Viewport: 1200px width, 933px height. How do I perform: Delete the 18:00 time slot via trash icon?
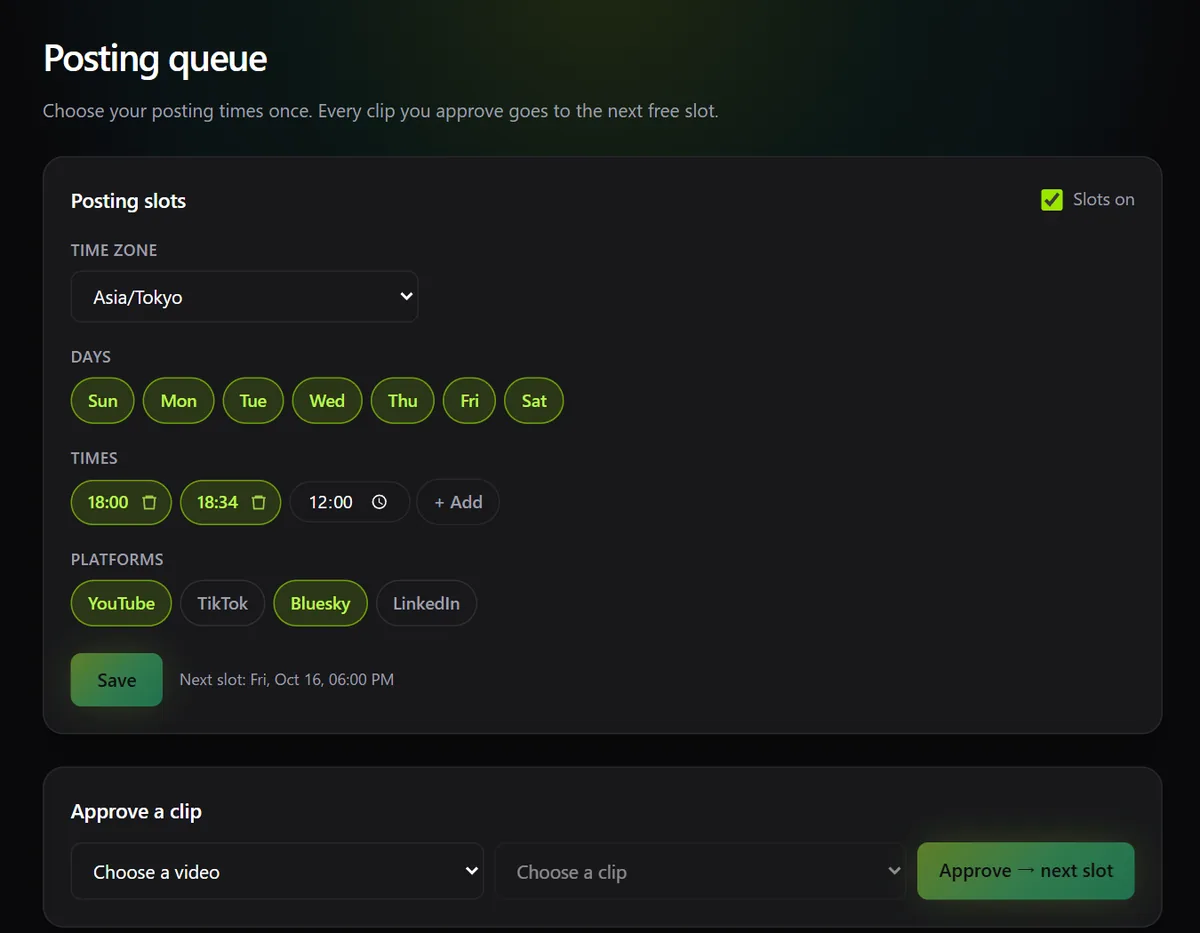click(149, 503)
